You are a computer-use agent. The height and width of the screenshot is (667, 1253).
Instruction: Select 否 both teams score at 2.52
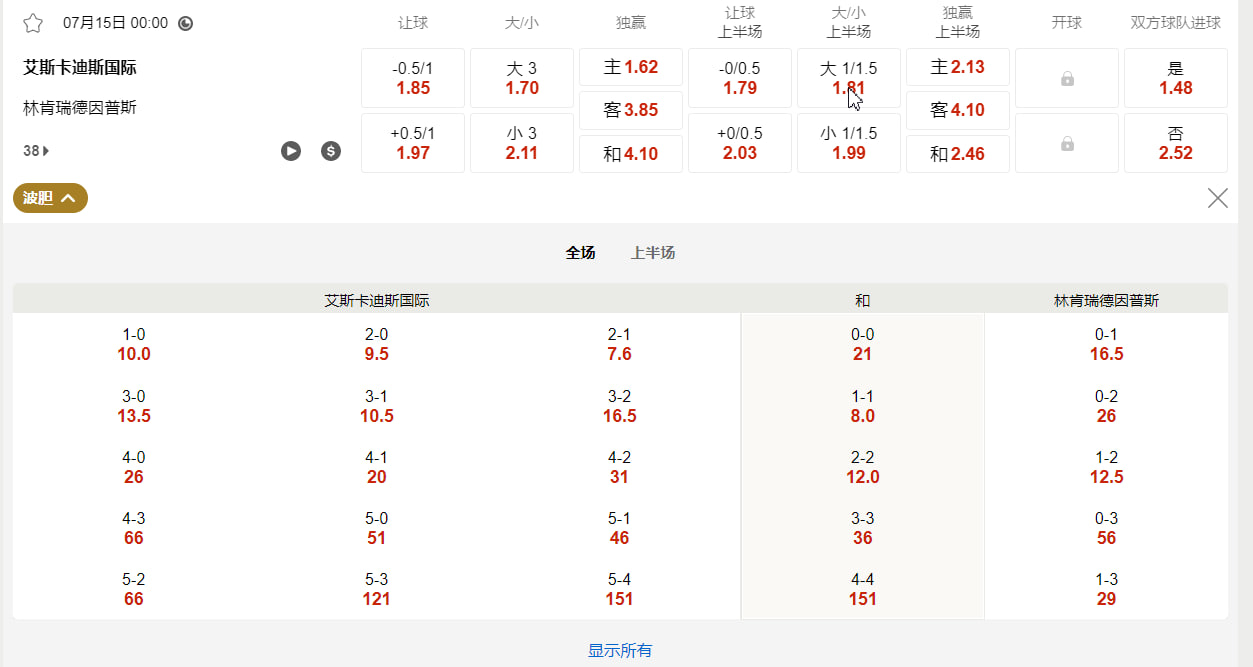[1176, 143]
